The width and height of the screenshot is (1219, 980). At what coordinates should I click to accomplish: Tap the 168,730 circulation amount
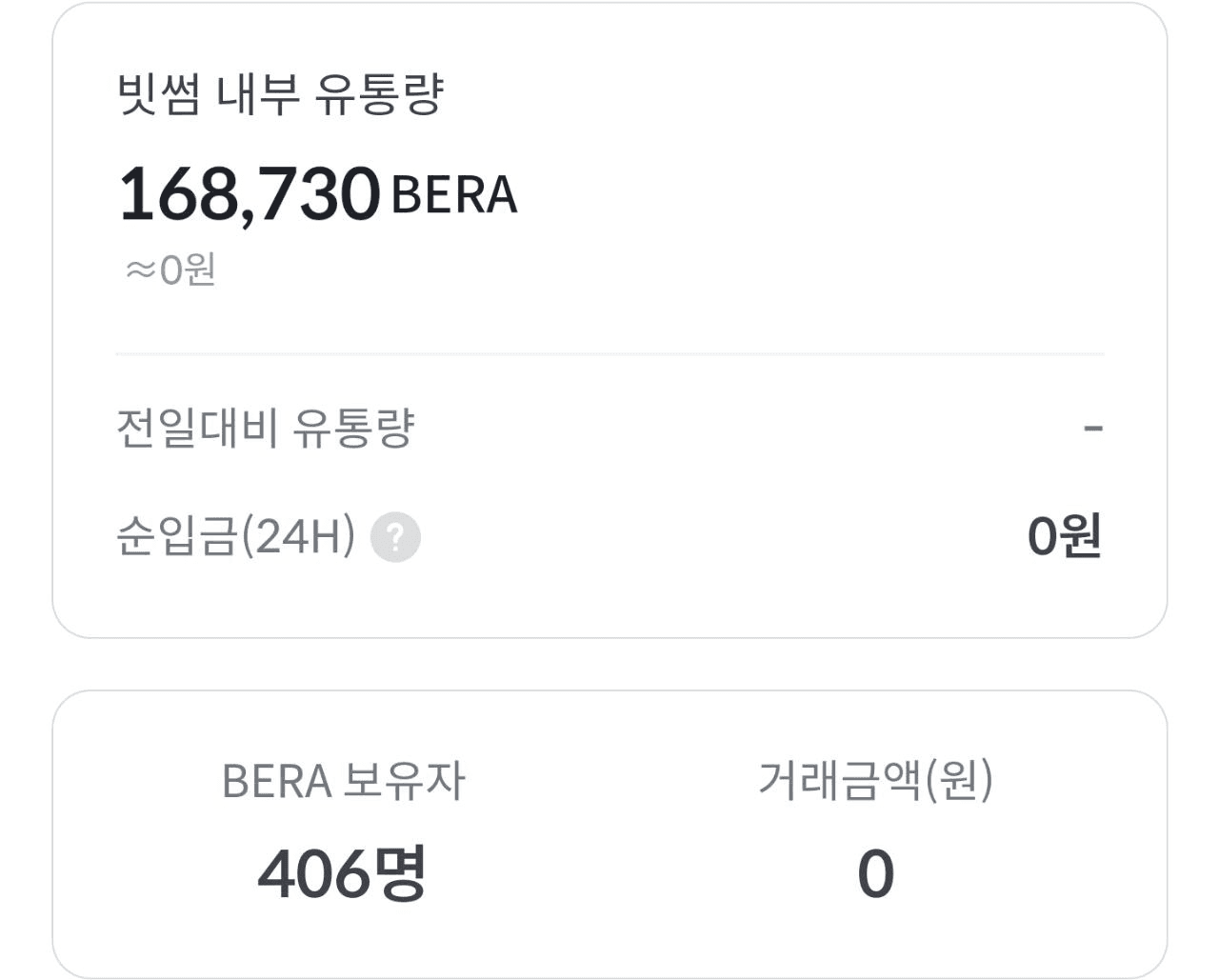coord(250,194)
